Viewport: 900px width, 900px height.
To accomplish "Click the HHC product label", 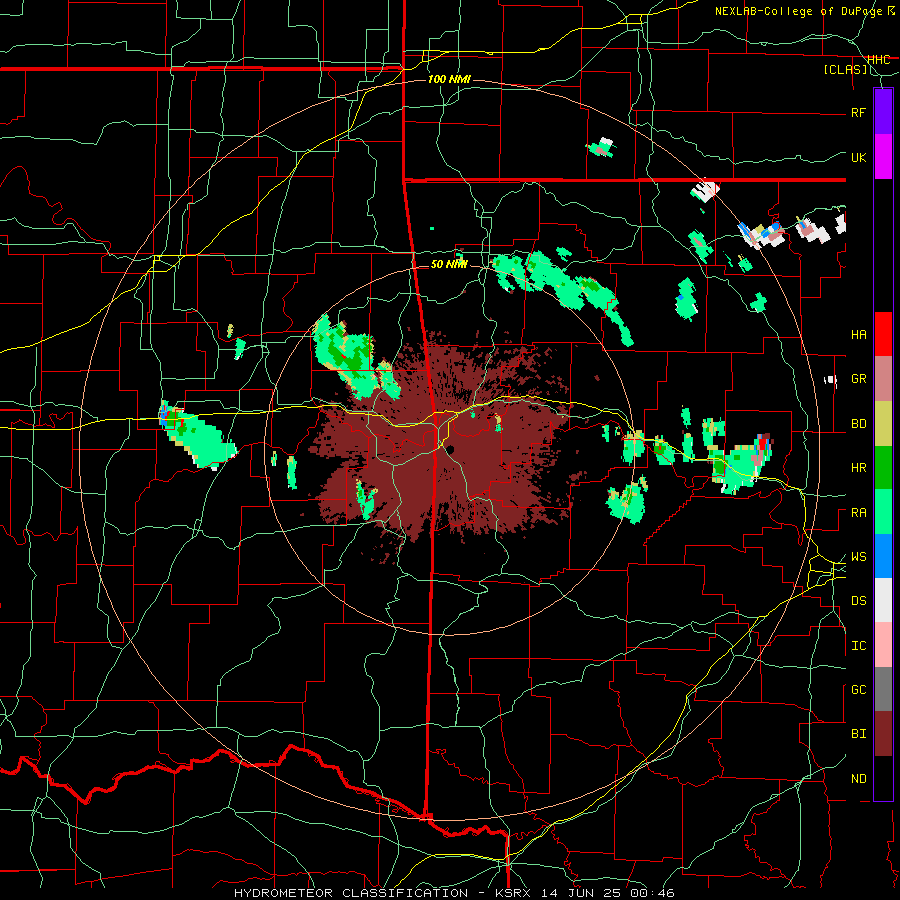I will pos(878,59).
